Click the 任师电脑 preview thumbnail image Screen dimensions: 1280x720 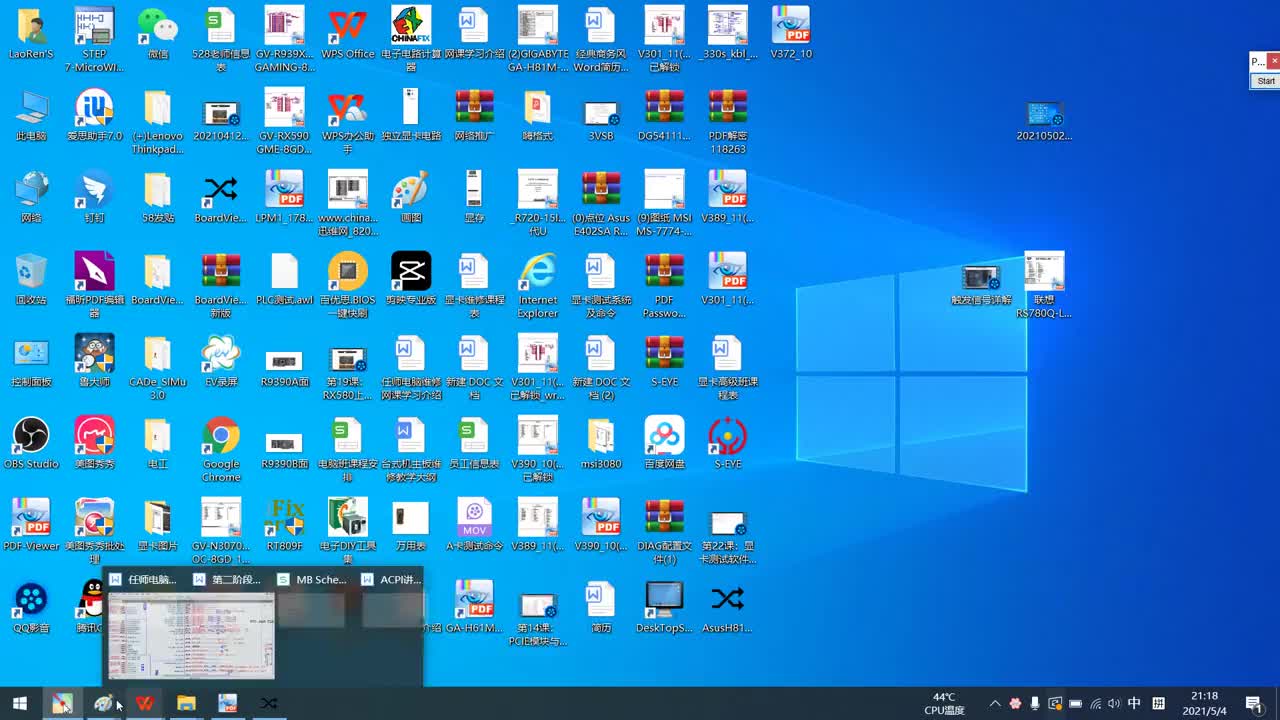click(x=191, y=635)
